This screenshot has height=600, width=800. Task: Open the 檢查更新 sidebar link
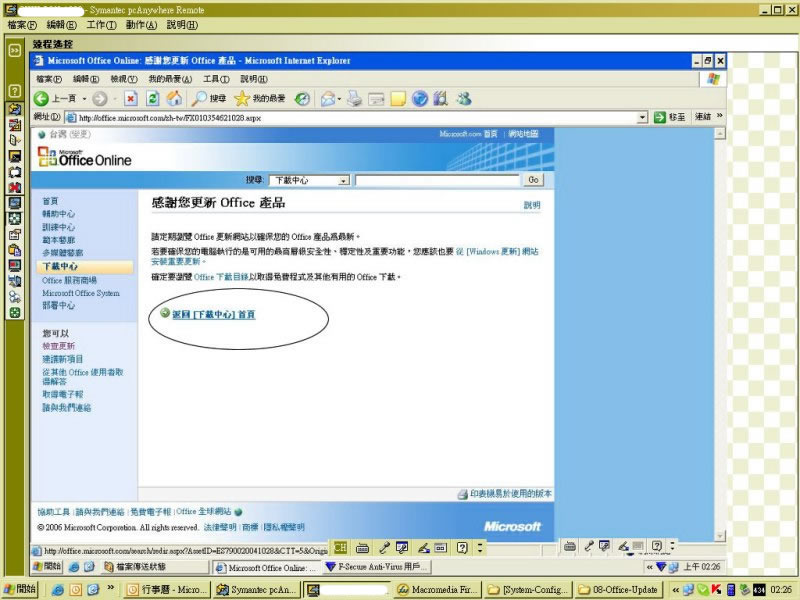(x=58, y=346)
